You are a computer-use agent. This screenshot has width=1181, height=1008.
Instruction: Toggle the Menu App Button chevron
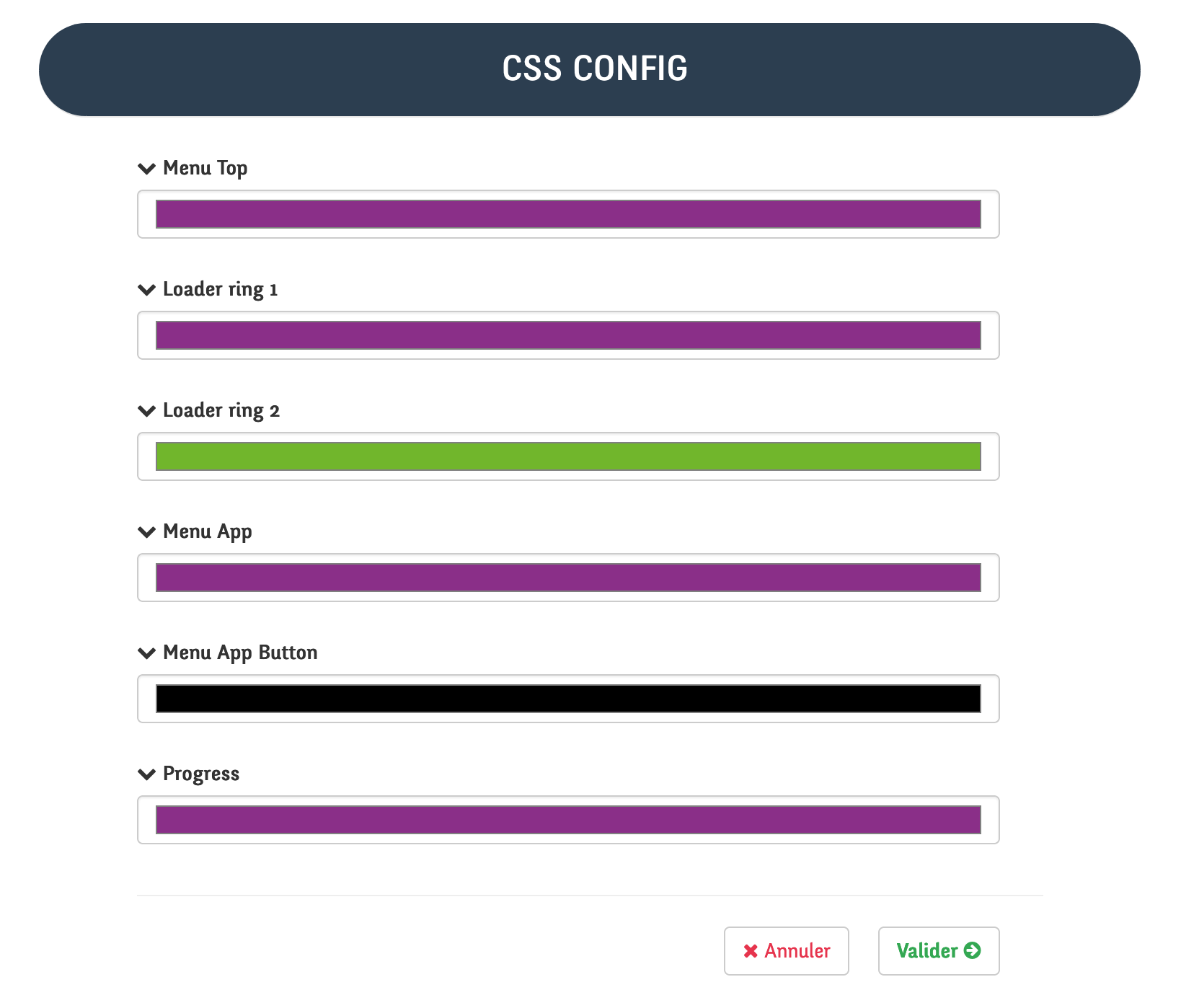(x=146, y=653)
